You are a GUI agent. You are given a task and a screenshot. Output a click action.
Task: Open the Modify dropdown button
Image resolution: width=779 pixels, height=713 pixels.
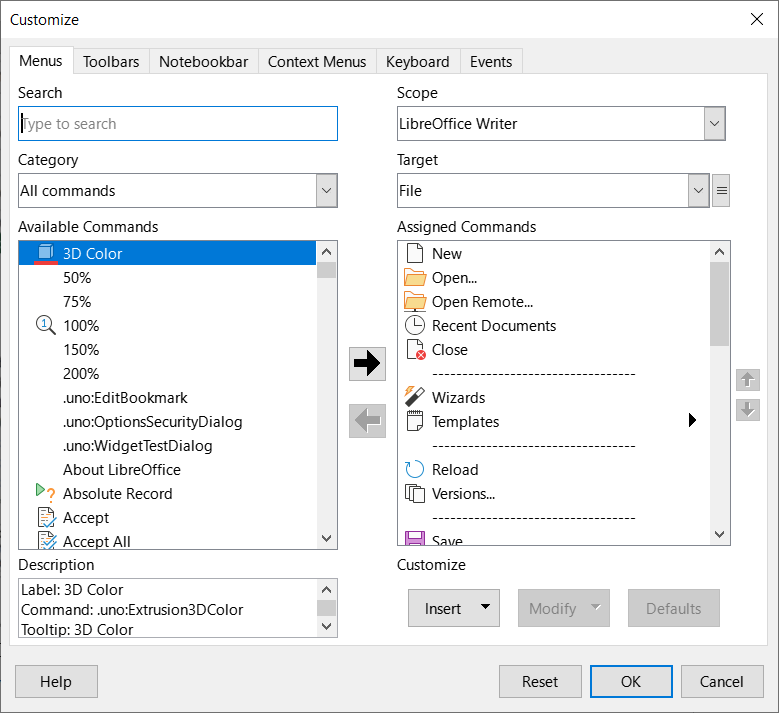[x=563, y=608]
